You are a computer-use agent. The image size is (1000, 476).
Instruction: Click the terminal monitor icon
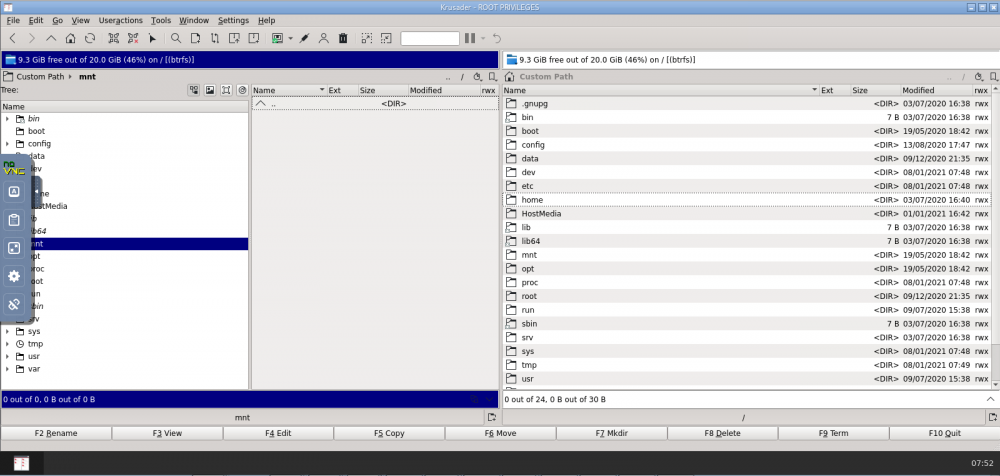277,38
